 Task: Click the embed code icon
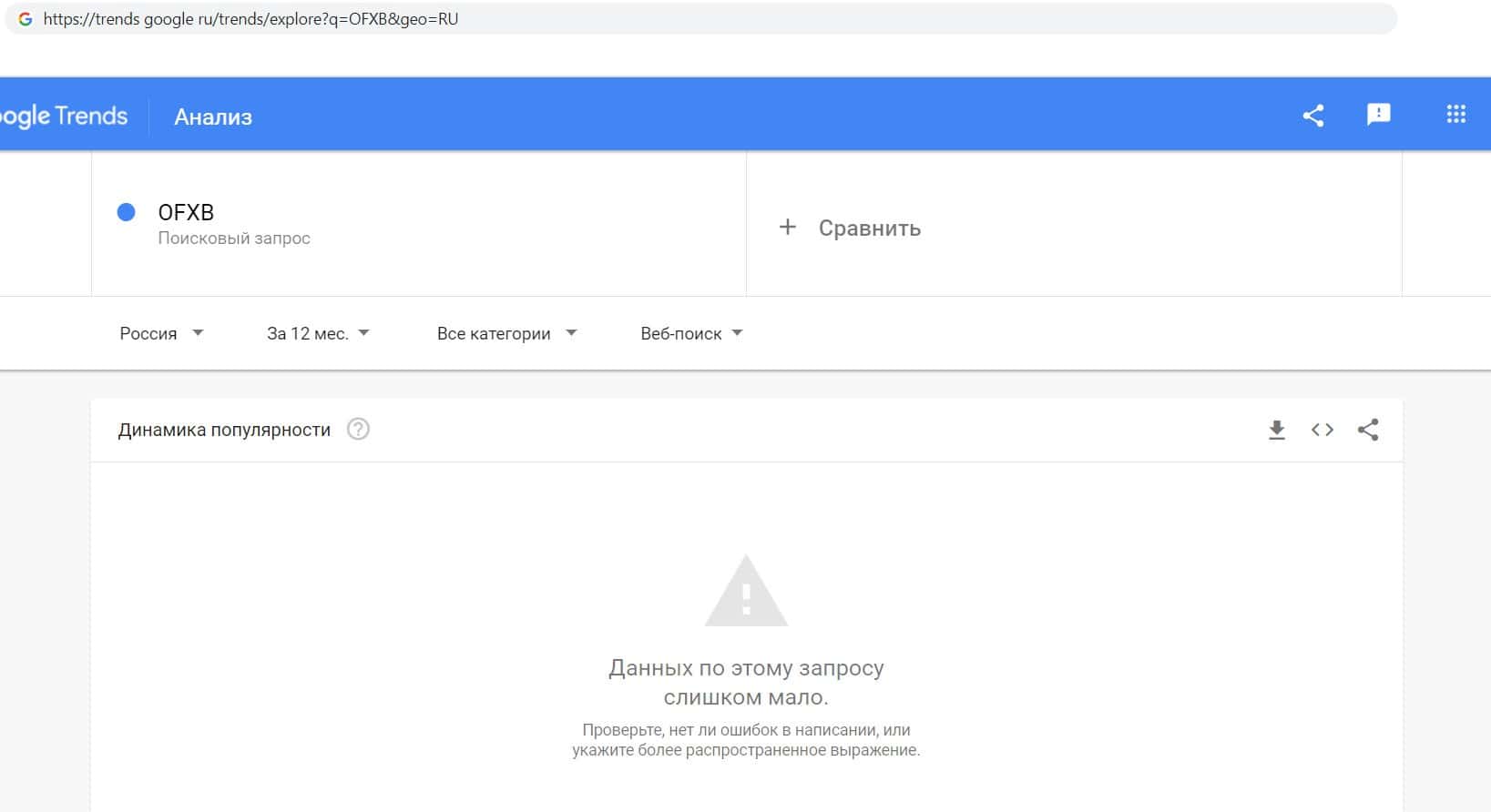pos(1322,430)
